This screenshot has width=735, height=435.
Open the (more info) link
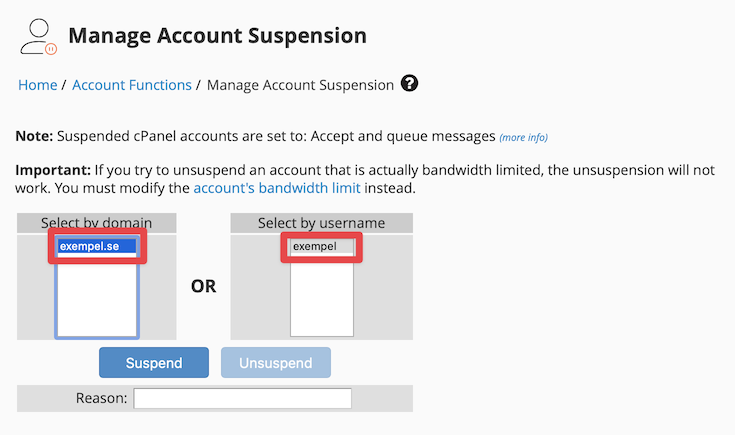(x=523, y=137)
